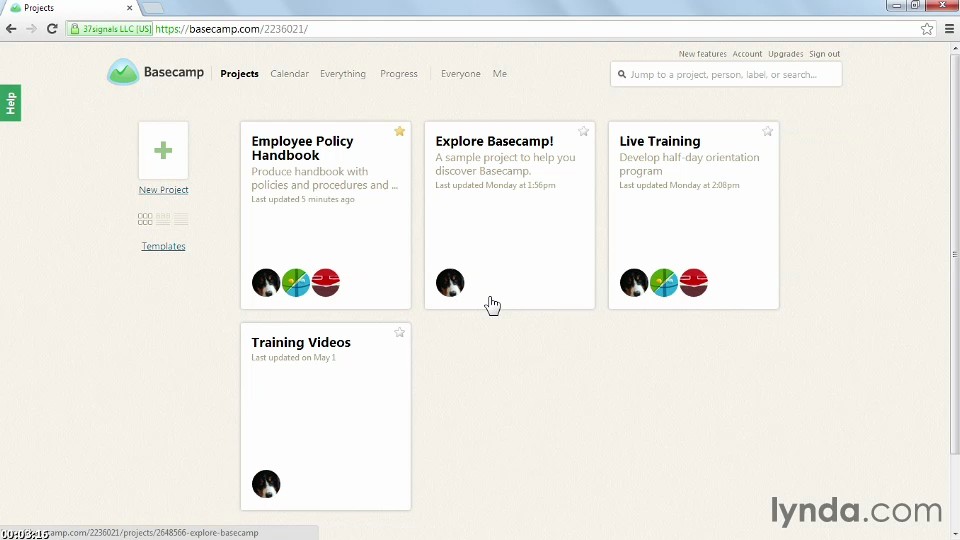Star the Training Videos project

click(x=399, y=332)
